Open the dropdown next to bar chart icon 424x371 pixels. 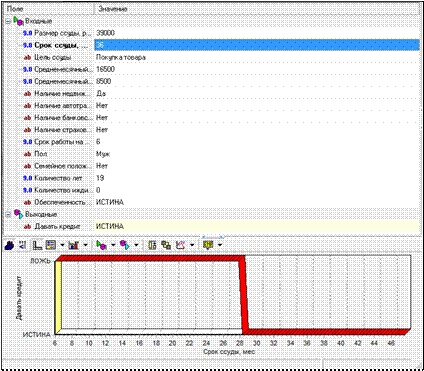[85, 245]
